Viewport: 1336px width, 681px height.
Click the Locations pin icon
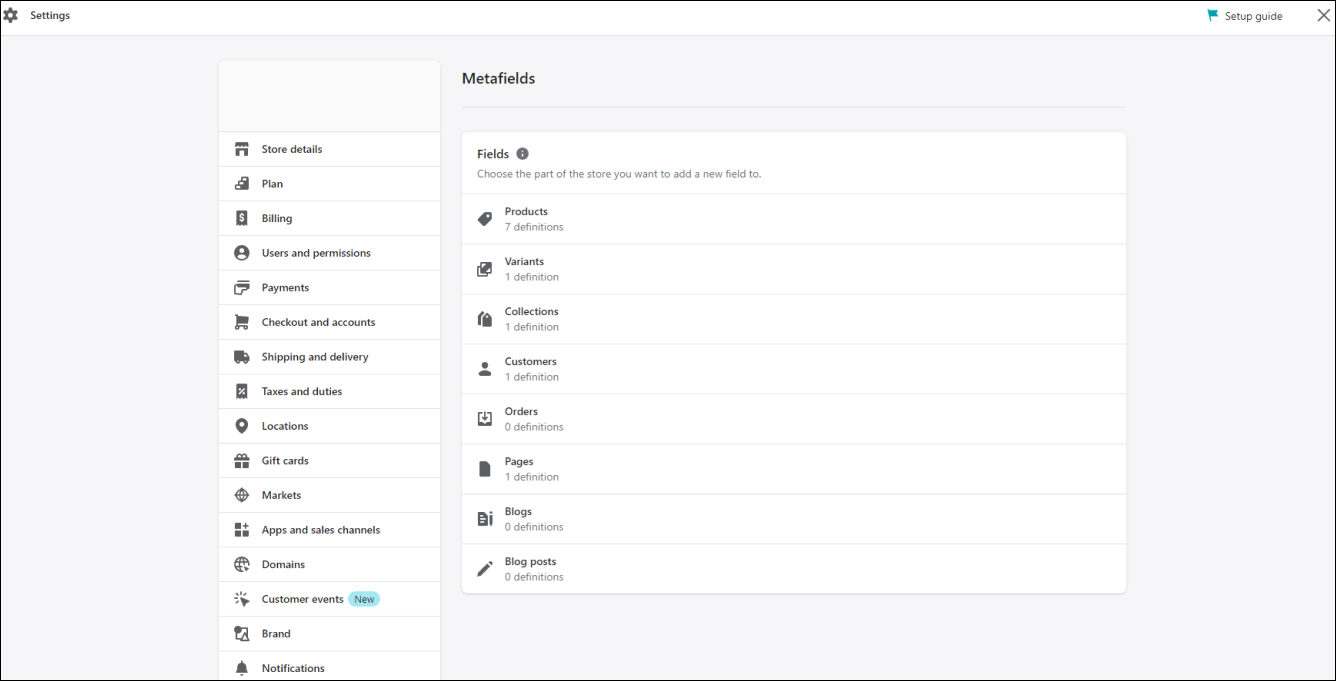click(242, 426)
